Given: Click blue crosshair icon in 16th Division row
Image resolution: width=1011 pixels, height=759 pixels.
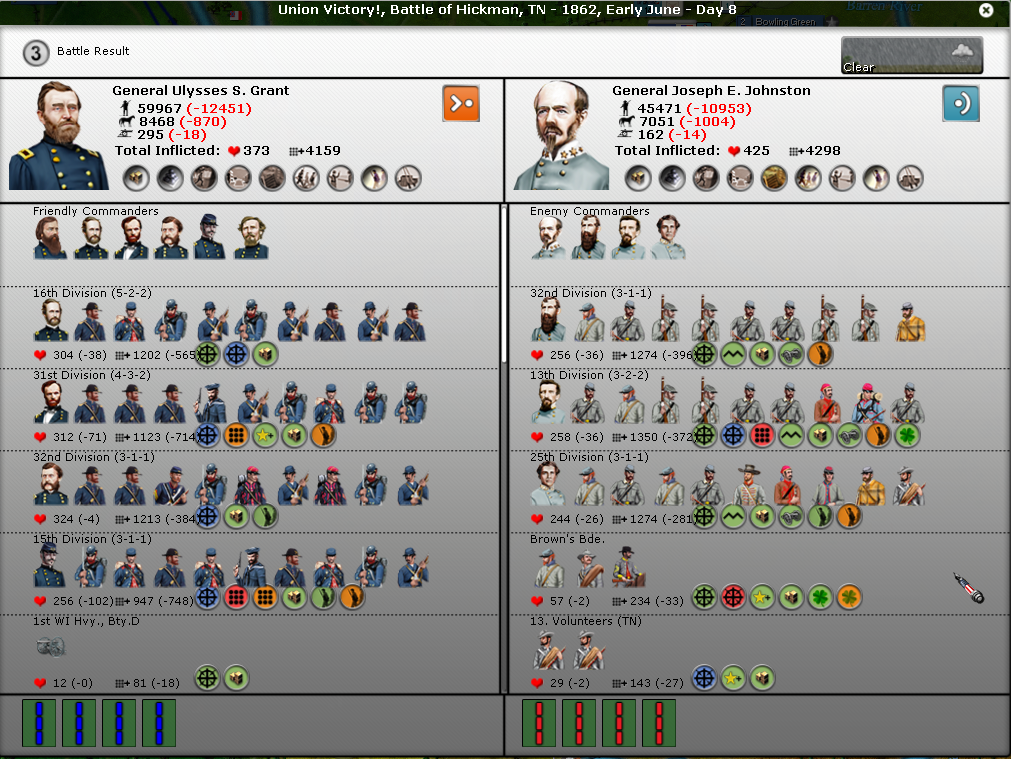Looking at the screenshot, I should (236, 353).
